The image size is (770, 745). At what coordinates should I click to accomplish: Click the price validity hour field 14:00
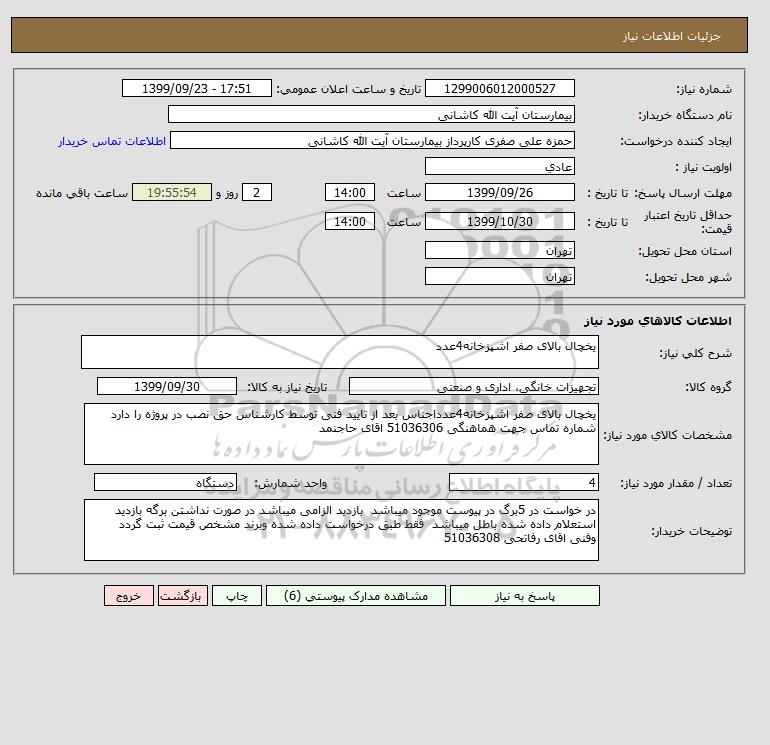(x=350, y=221)
